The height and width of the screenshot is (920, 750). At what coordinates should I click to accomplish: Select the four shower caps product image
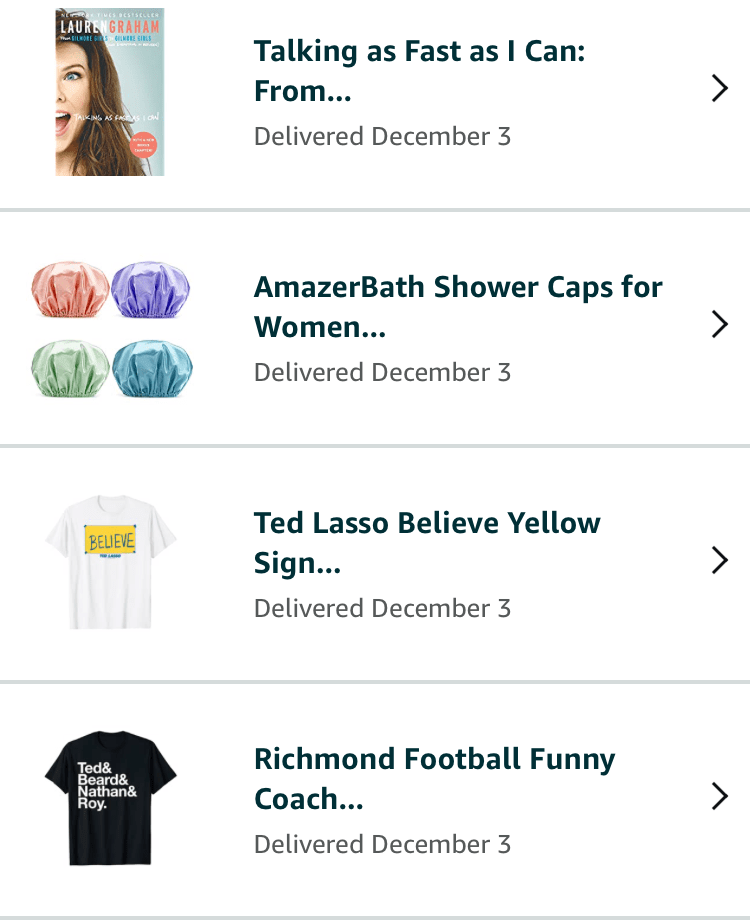(x=110, y=326)
